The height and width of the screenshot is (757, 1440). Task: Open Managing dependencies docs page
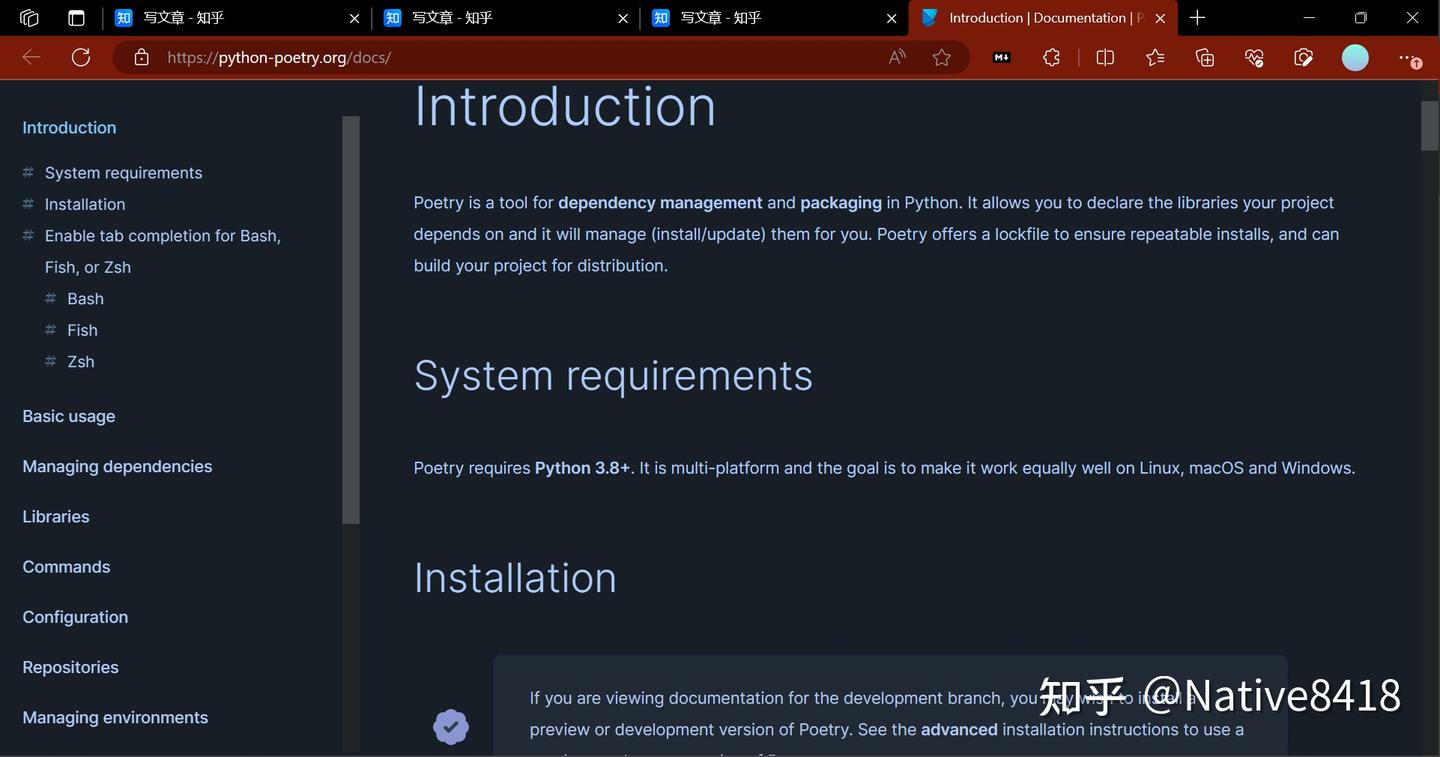pos(117,466)
